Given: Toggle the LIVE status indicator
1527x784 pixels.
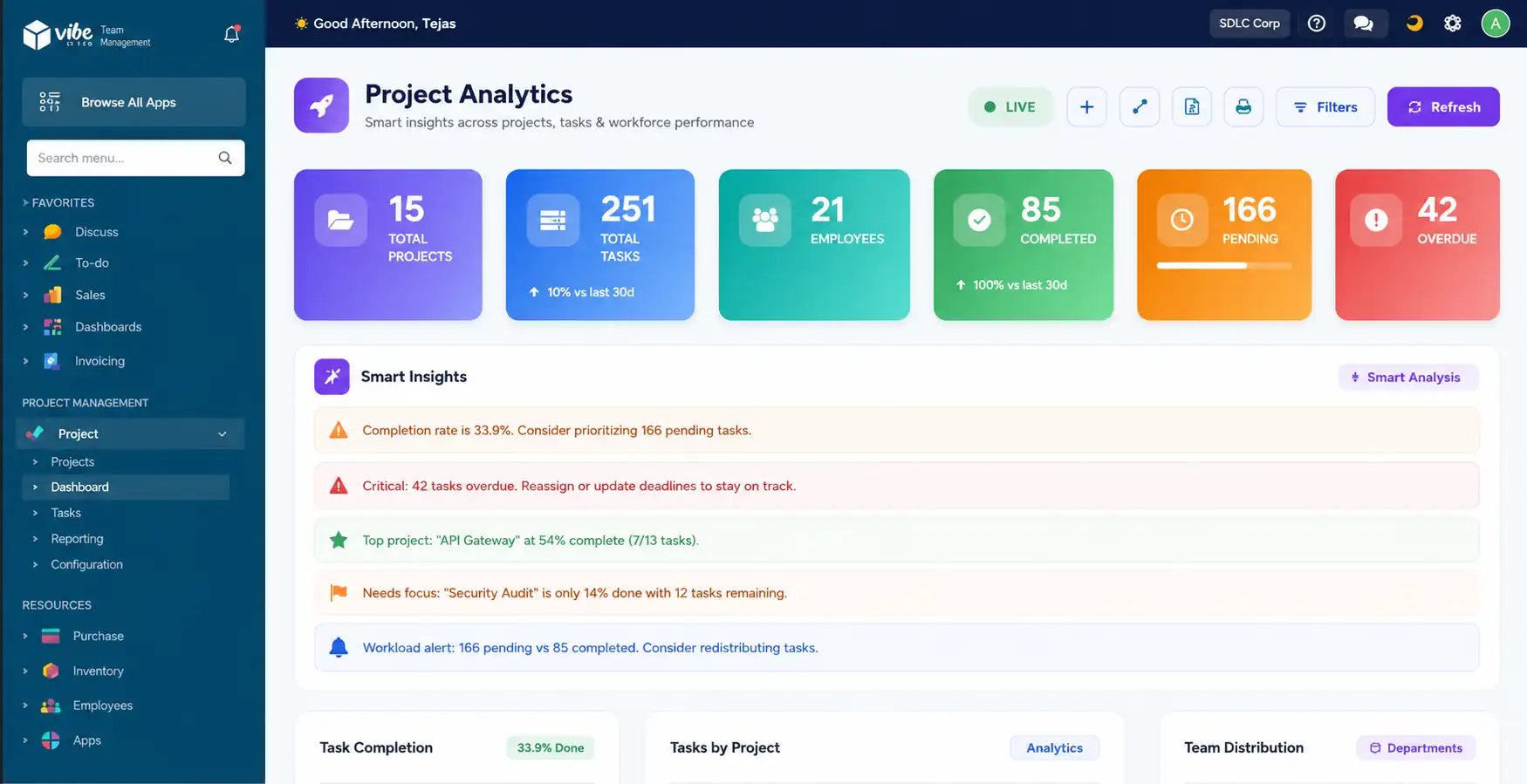Looking at the screenshot, I should tap(1010, 106).
